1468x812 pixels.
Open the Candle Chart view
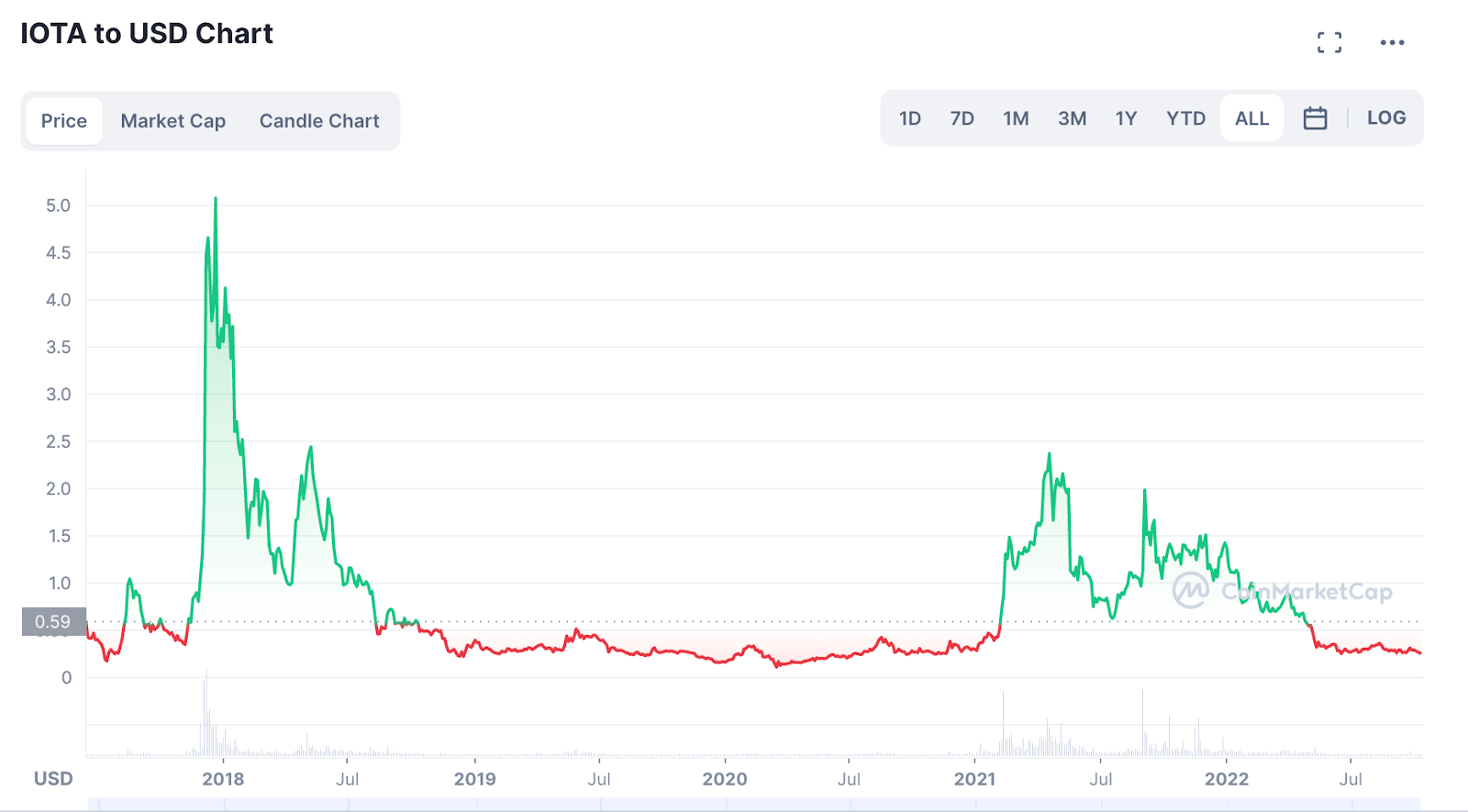click(319, 121)
